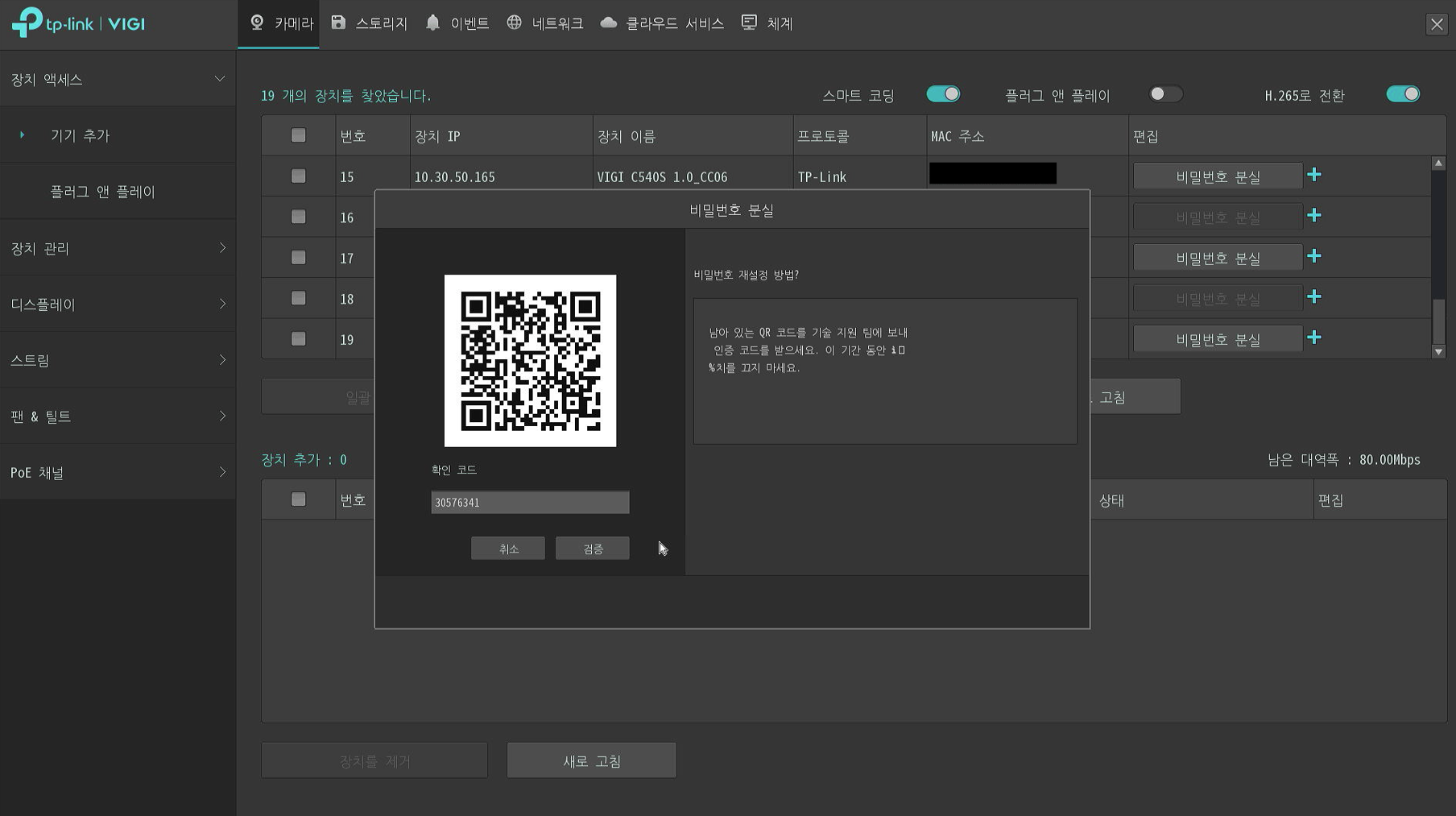1456x816 pixels.
Task: Expand 팬 & 틸트 sidebar section
Action: (x=118, y=416)
